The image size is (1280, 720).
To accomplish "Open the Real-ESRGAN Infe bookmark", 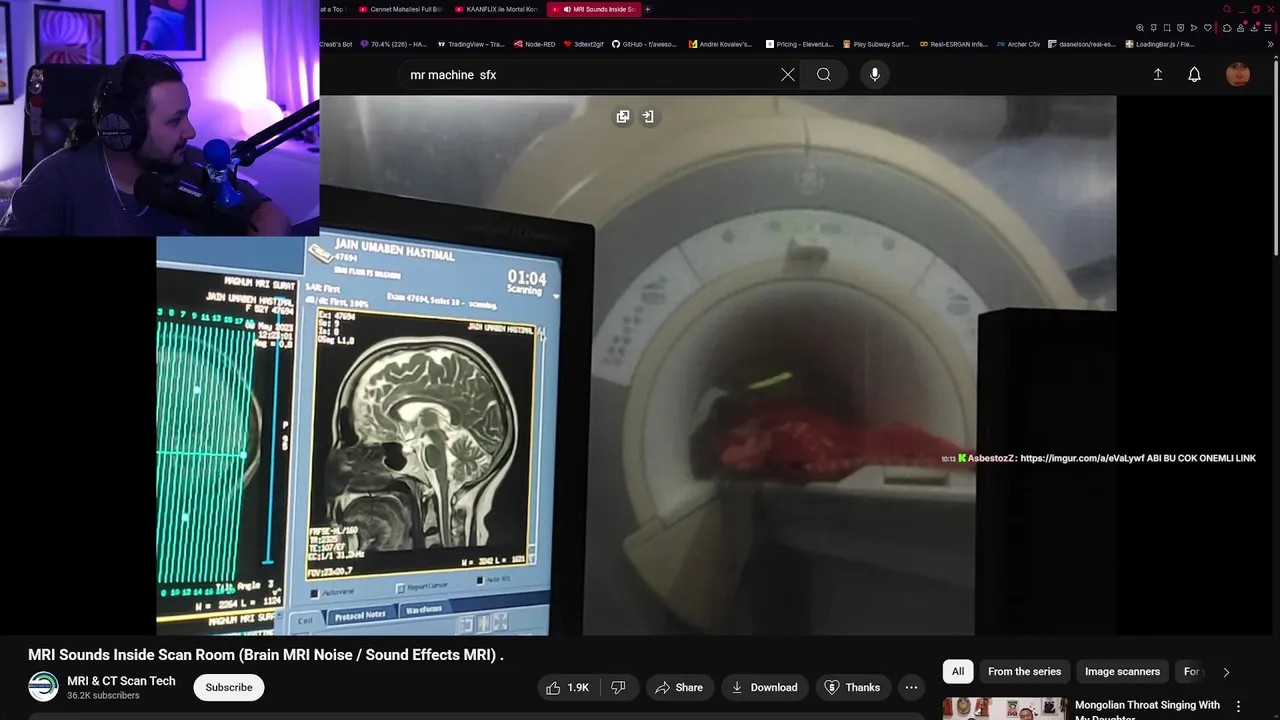I will pyautogui.click(x=954, y=44).
